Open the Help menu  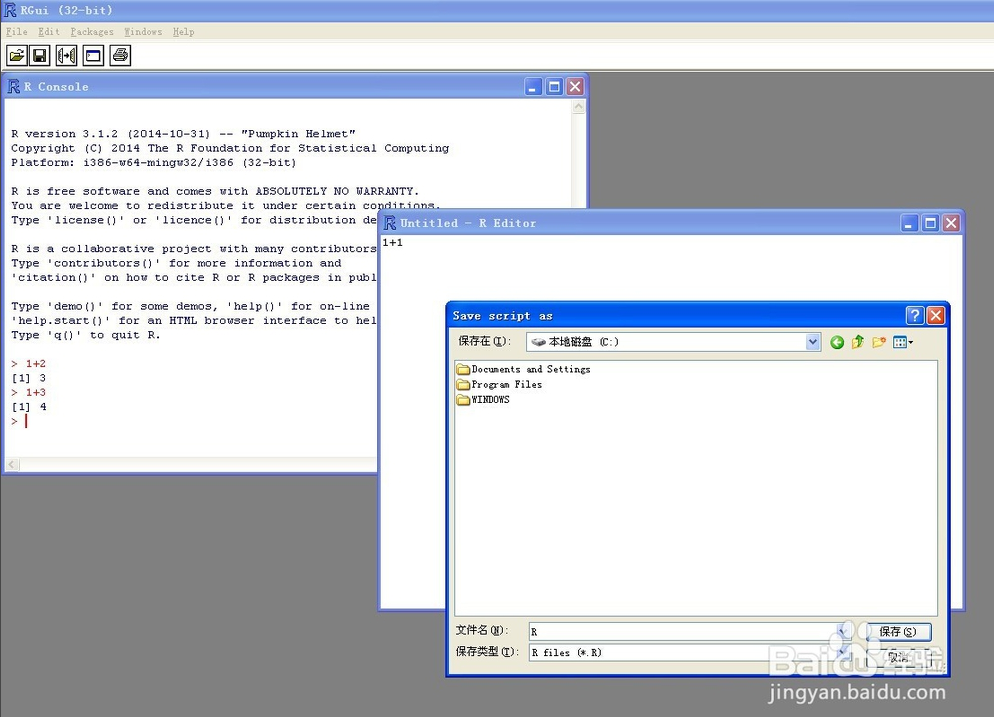pos(184,32)
